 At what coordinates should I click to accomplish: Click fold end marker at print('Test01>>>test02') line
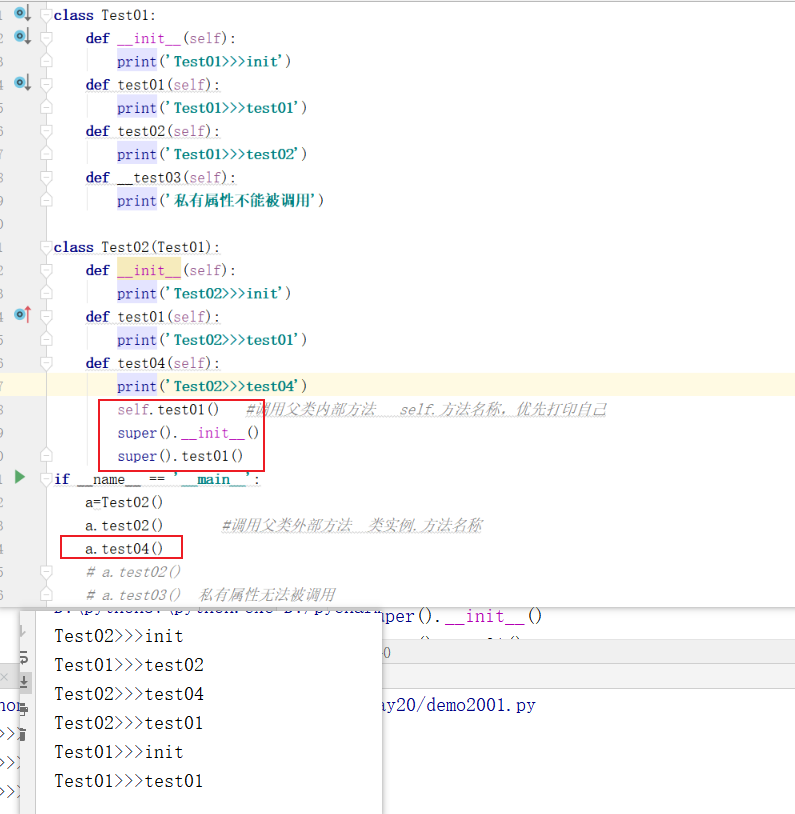(x=46, y=154)
